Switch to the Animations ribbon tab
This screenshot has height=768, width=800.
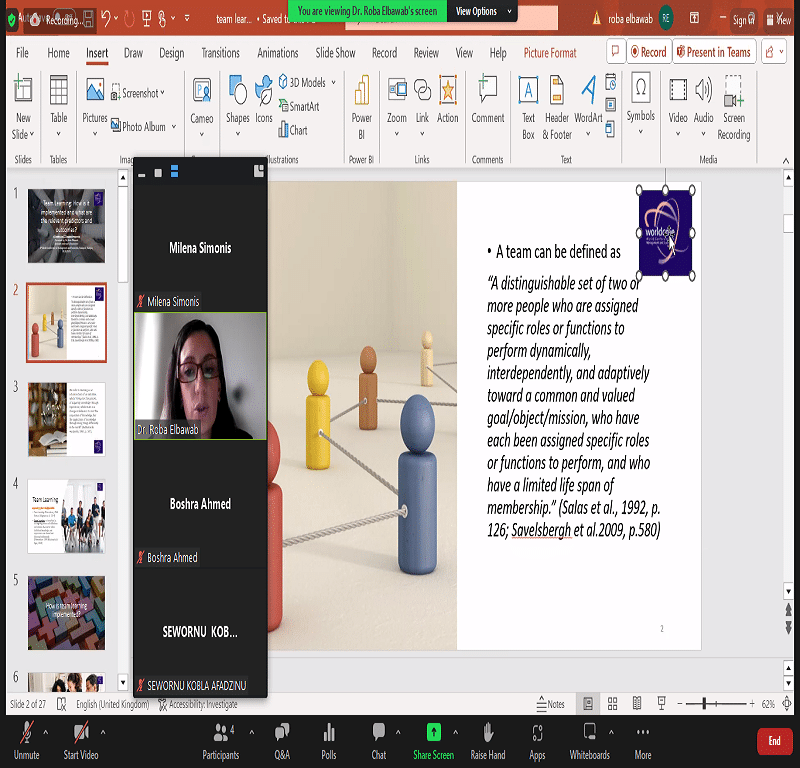(x=277, y=53)
